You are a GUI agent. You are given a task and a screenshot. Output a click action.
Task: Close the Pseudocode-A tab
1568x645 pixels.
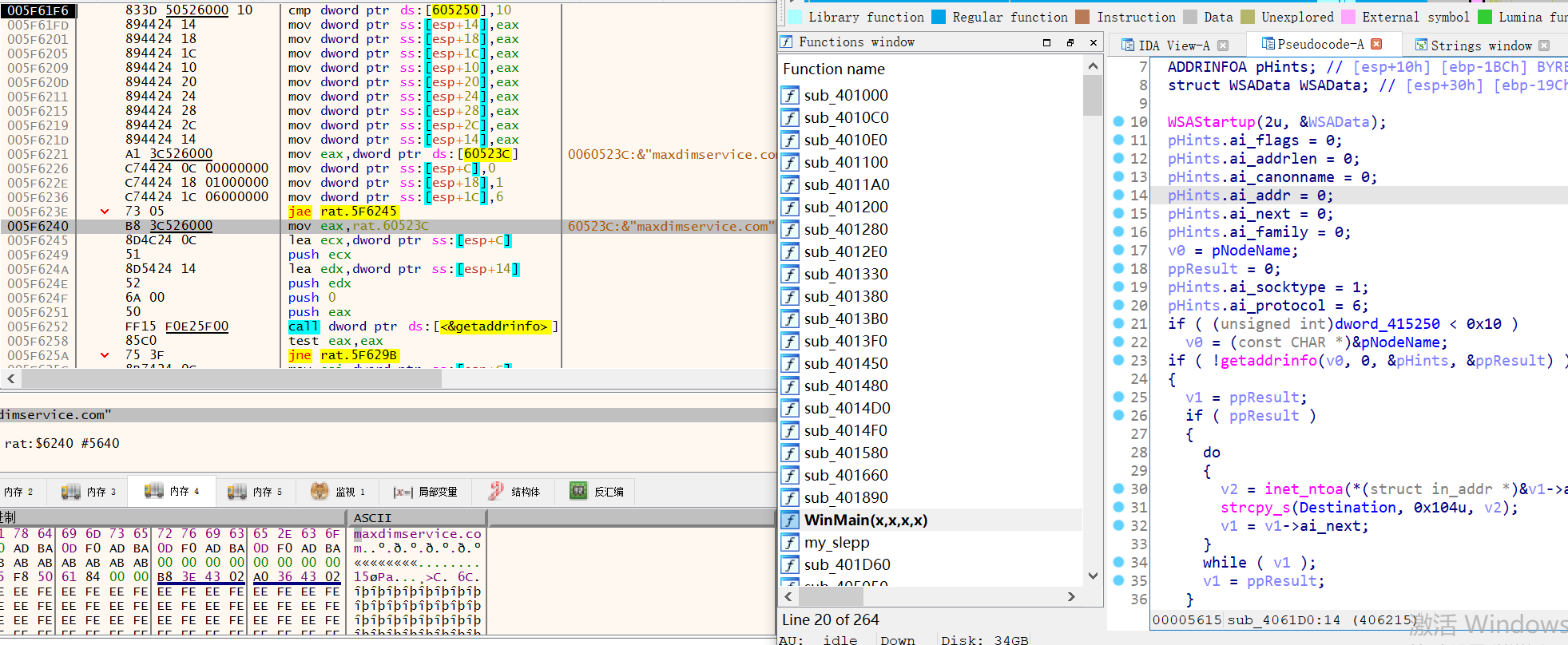1376,44
